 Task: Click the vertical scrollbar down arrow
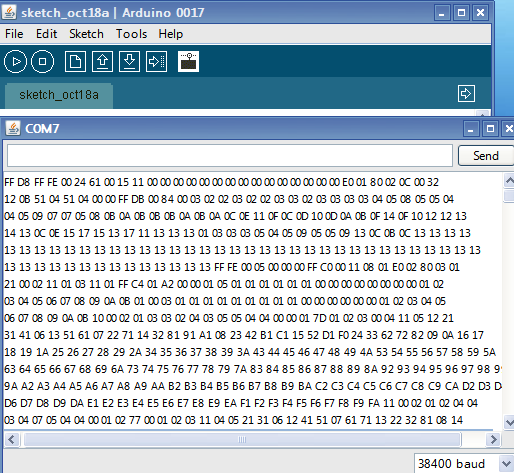tap(509, 423)
